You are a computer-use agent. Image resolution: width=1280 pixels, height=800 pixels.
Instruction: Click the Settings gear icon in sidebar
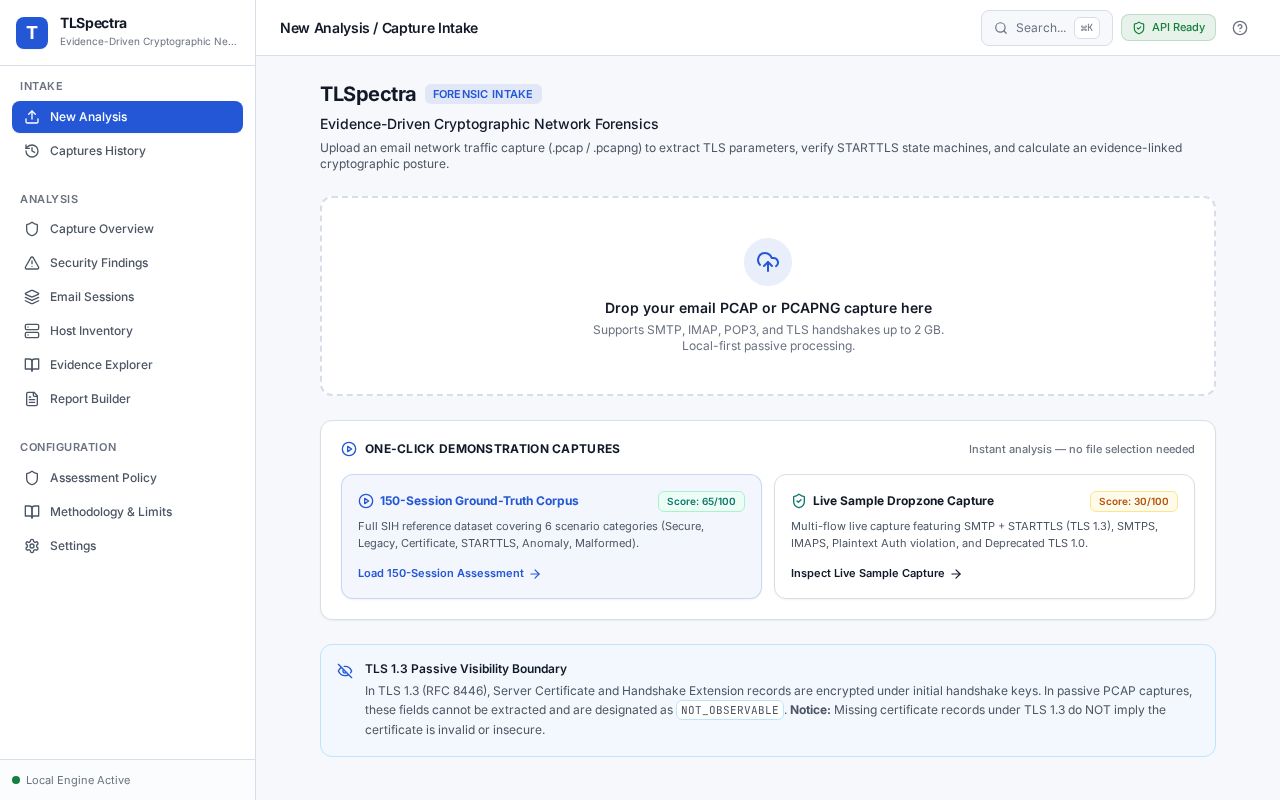click(32, 546)
